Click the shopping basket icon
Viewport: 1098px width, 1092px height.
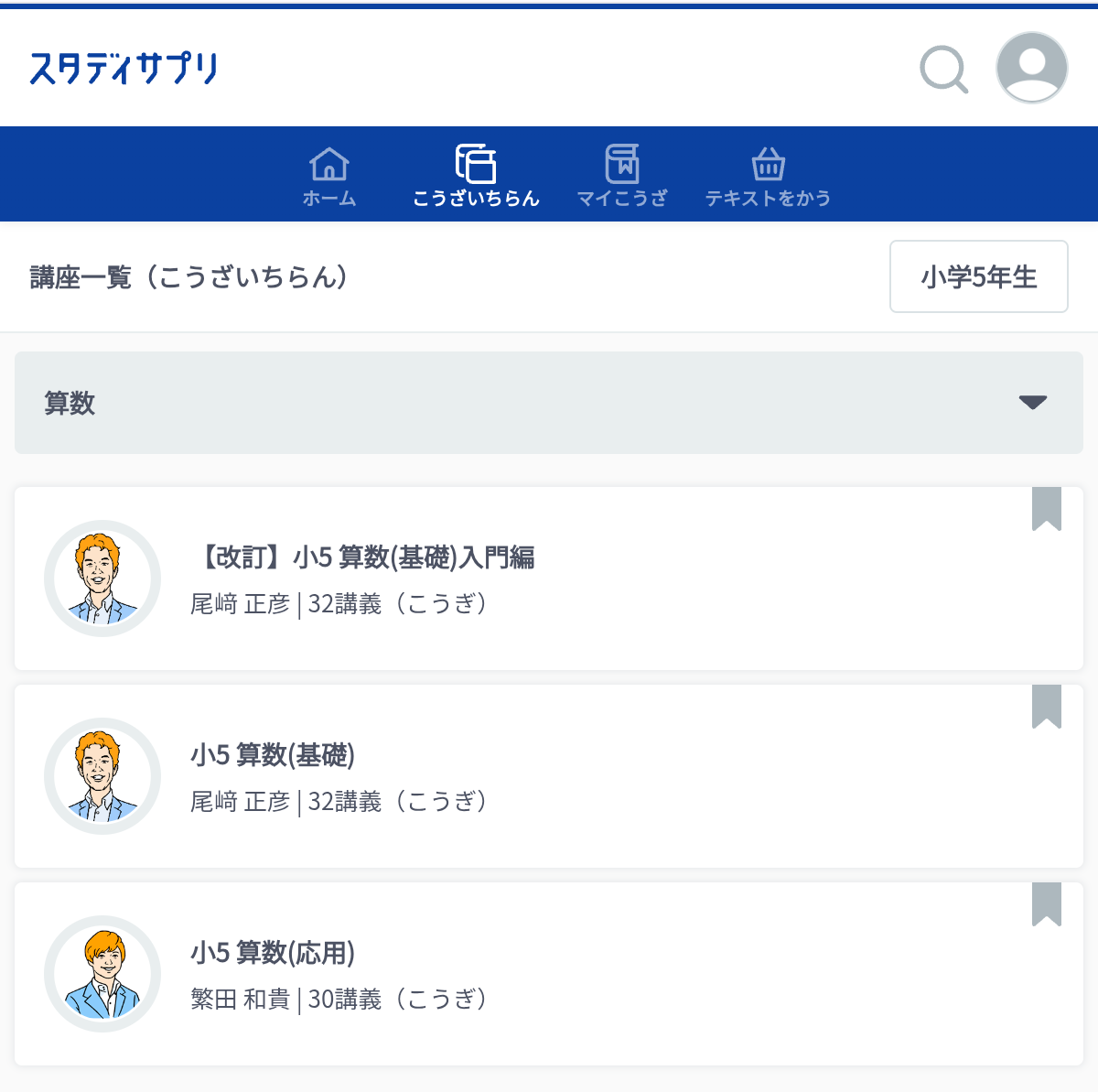(769, 165)
